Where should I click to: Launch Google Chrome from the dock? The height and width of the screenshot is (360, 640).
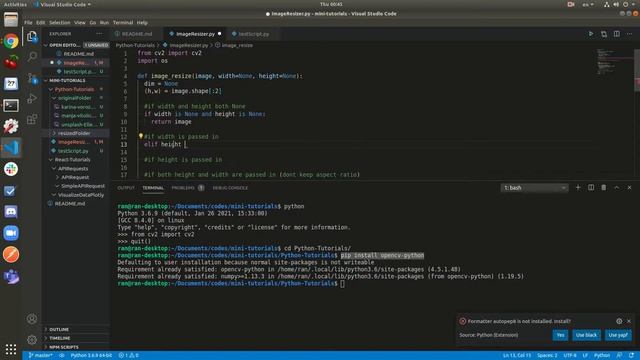click(x=11, y=41)
